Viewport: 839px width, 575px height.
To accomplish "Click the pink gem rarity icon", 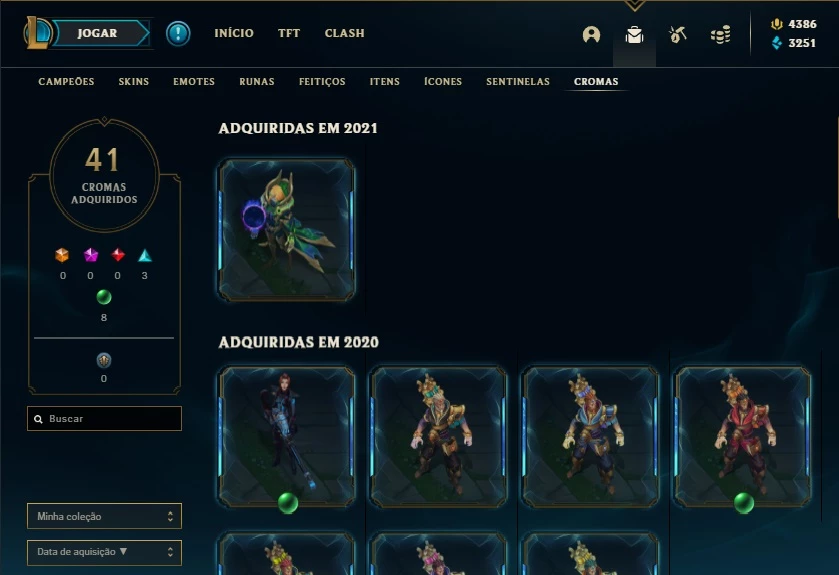I will point(91,255).
